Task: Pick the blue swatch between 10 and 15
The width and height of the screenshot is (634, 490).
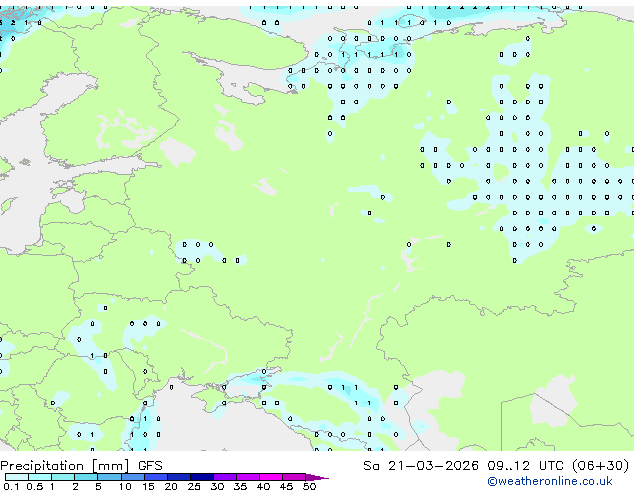Action: pyautogui.click(x=133, y=477)
